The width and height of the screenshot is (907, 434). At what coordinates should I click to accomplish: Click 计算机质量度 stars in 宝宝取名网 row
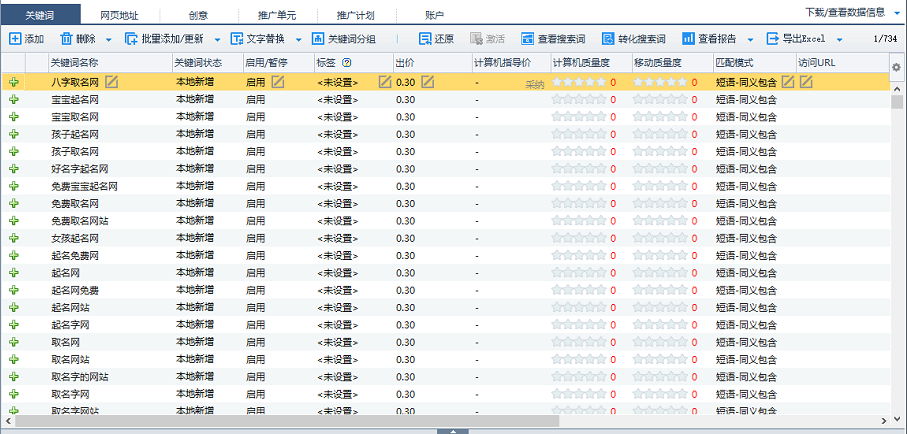579,117
